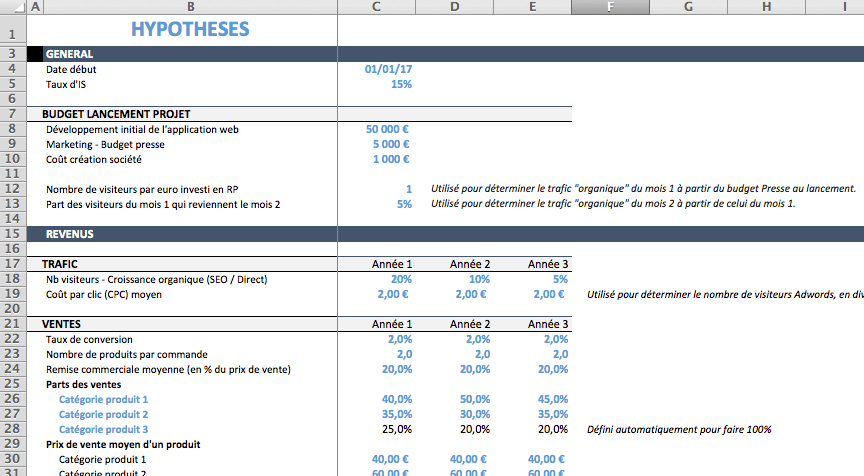Viewport: 864px width, 476px height.
Task: Select Catégorie produit 3 Année 1 value 25,0%
Action: click(x=396, y=429)
